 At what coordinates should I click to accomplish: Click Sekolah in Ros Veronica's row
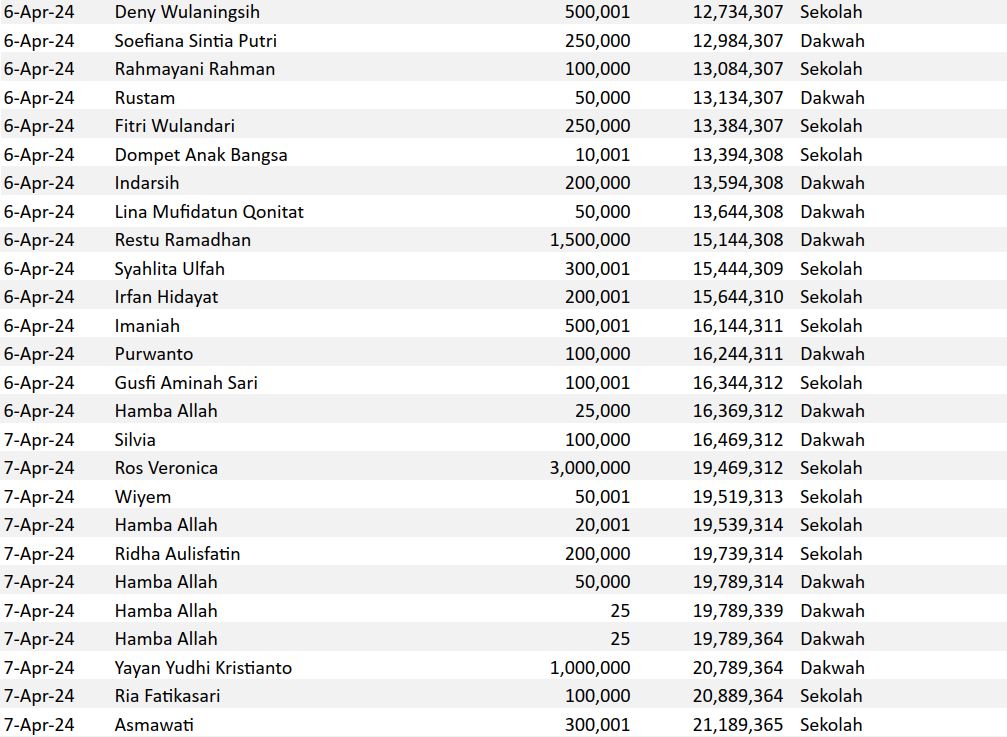pos(831,468)
